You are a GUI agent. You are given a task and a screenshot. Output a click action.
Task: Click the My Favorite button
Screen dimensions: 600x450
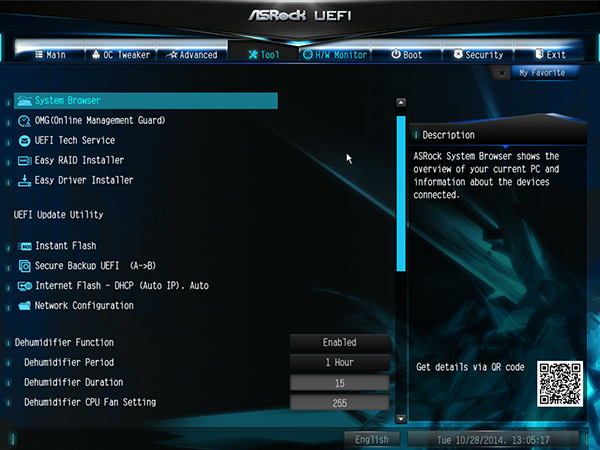pyautogui.click(x=542, y=72)
